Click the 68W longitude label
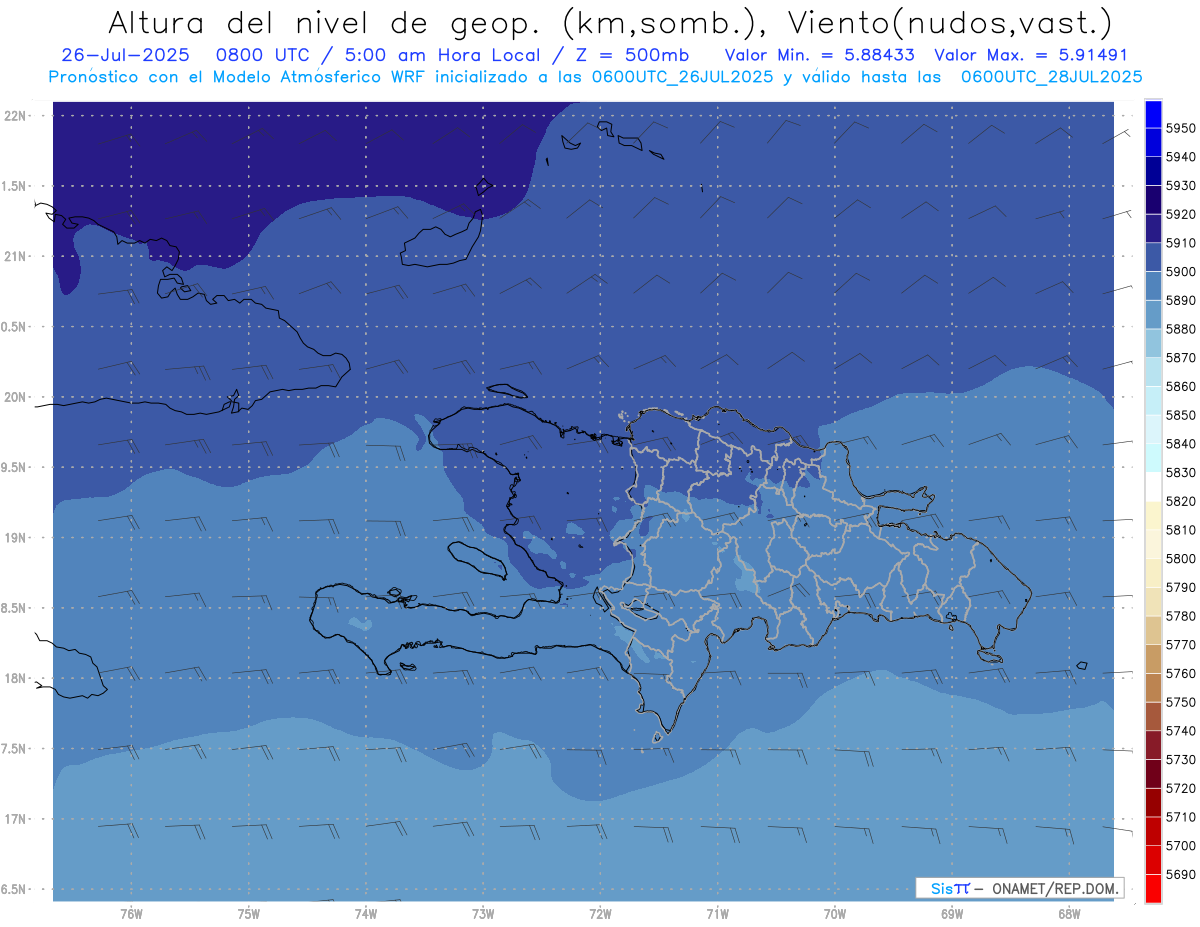Screen dimensions: 1200x927 (1069, 913)
